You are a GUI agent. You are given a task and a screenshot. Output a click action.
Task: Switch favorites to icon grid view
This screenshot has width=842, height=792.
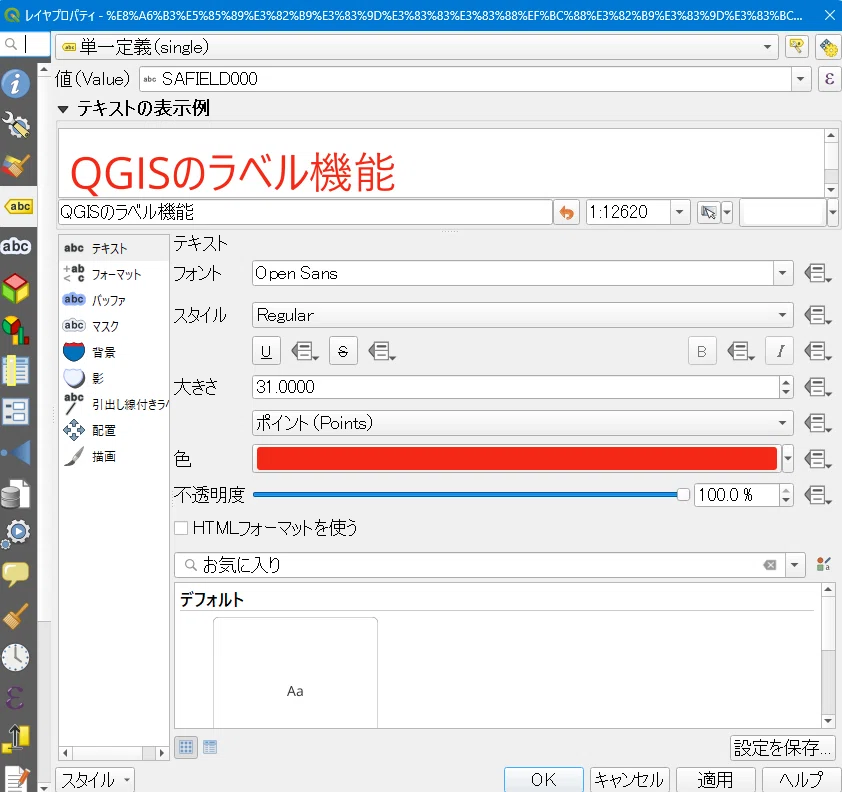[186, 747]
